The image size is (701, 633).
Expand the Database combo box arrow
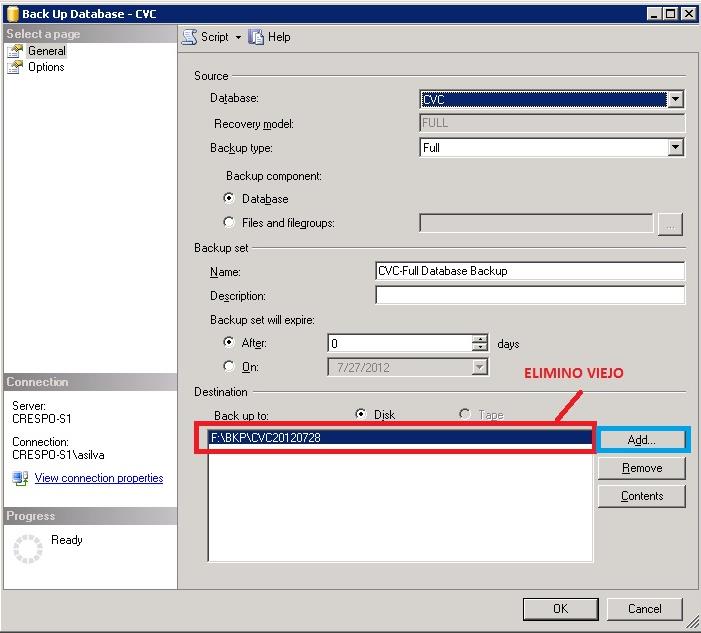(676, 99)
